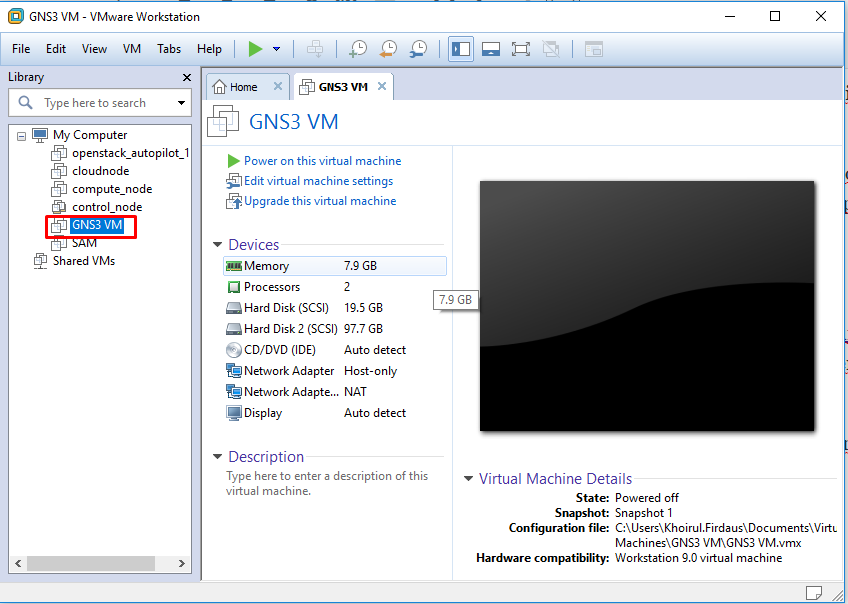Toggle the thumbnail bar view icon
The width and height of the screenshot is (848, 604).
point(491,49)
